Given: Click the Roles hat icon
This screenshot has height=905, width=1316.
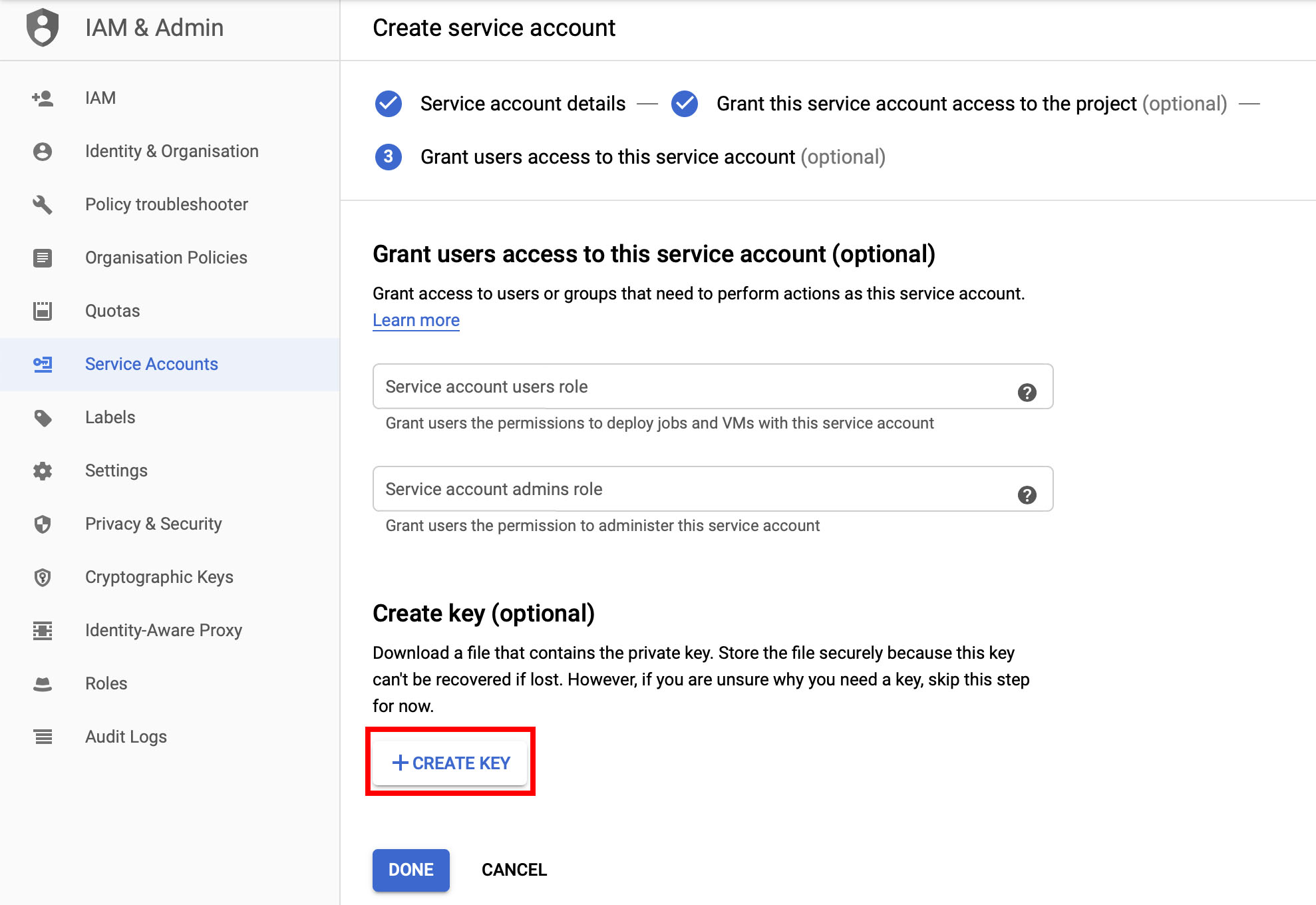Looking at the screenshot, I should point(43,683).
